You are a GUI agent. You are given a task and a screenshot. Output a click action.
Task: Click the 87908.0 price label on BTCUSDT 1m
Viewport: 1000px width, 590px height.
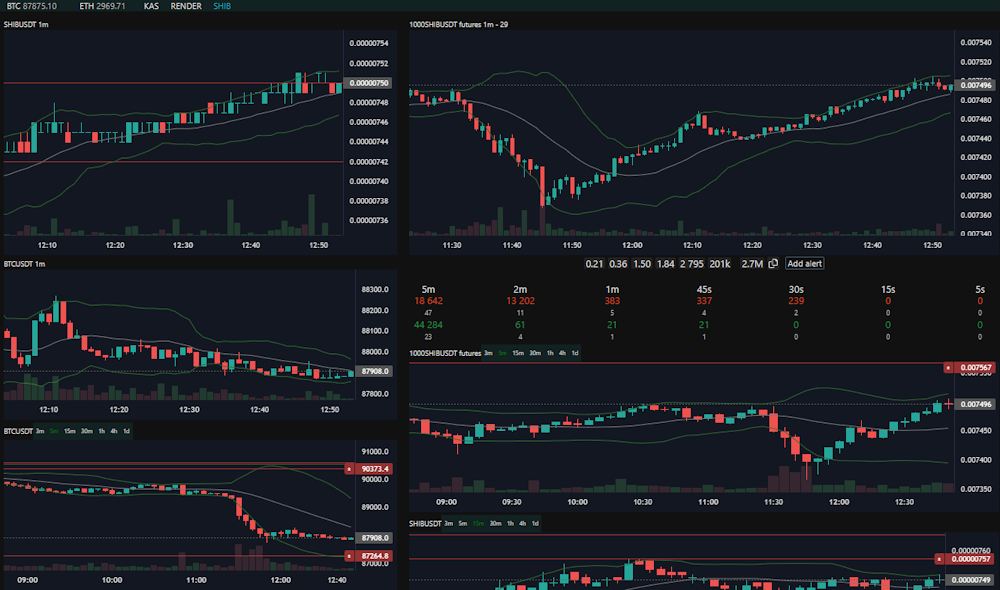point(374,371)
